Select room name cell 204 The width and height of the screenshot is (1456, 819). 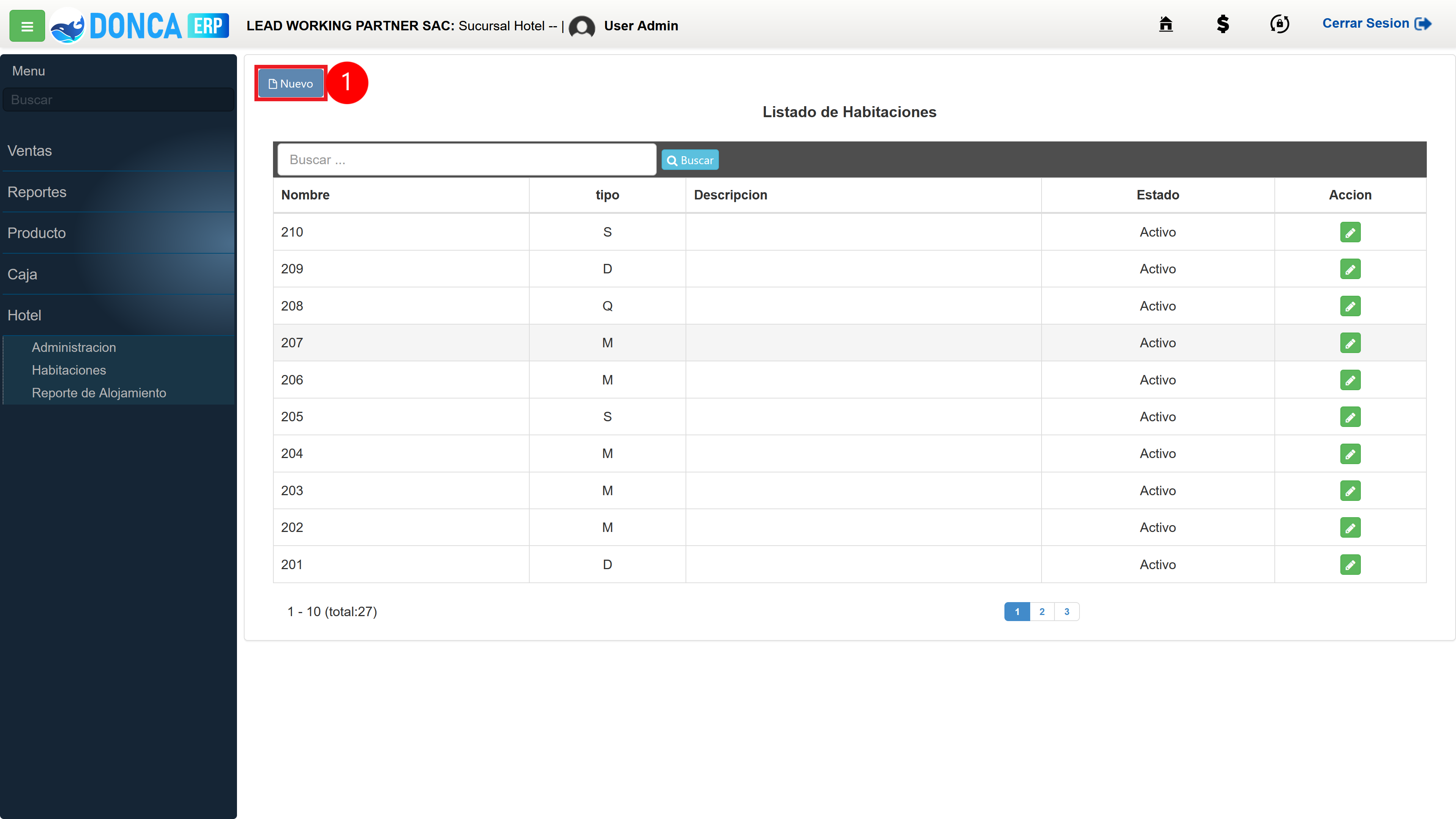pyautogui.click(x=401, y=454)
